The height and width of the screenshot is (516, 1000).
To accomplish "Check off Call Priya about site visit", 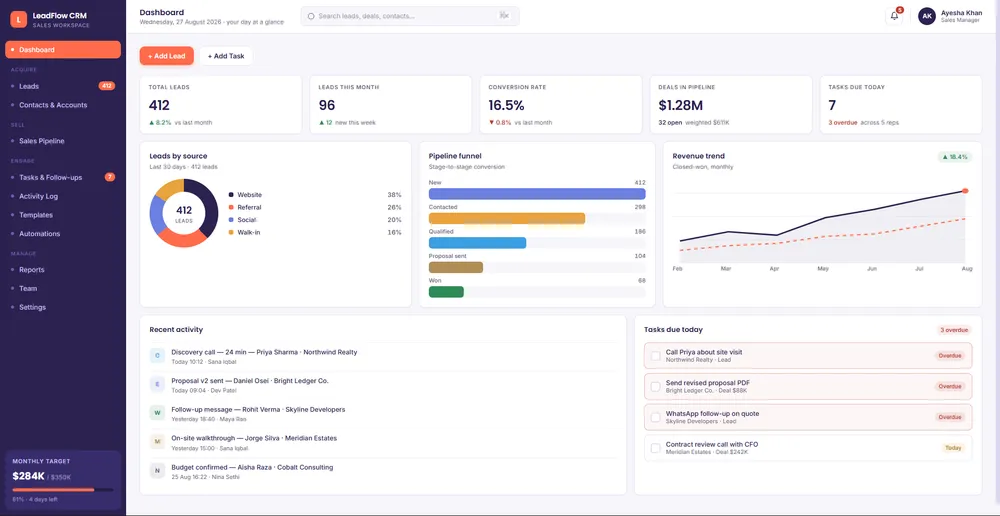I will coord(655,356).
